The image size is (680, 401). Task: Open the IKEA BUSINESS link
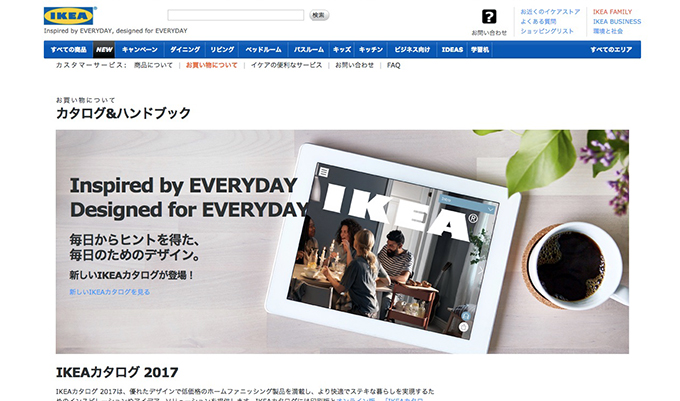click(x=617, y=21)
